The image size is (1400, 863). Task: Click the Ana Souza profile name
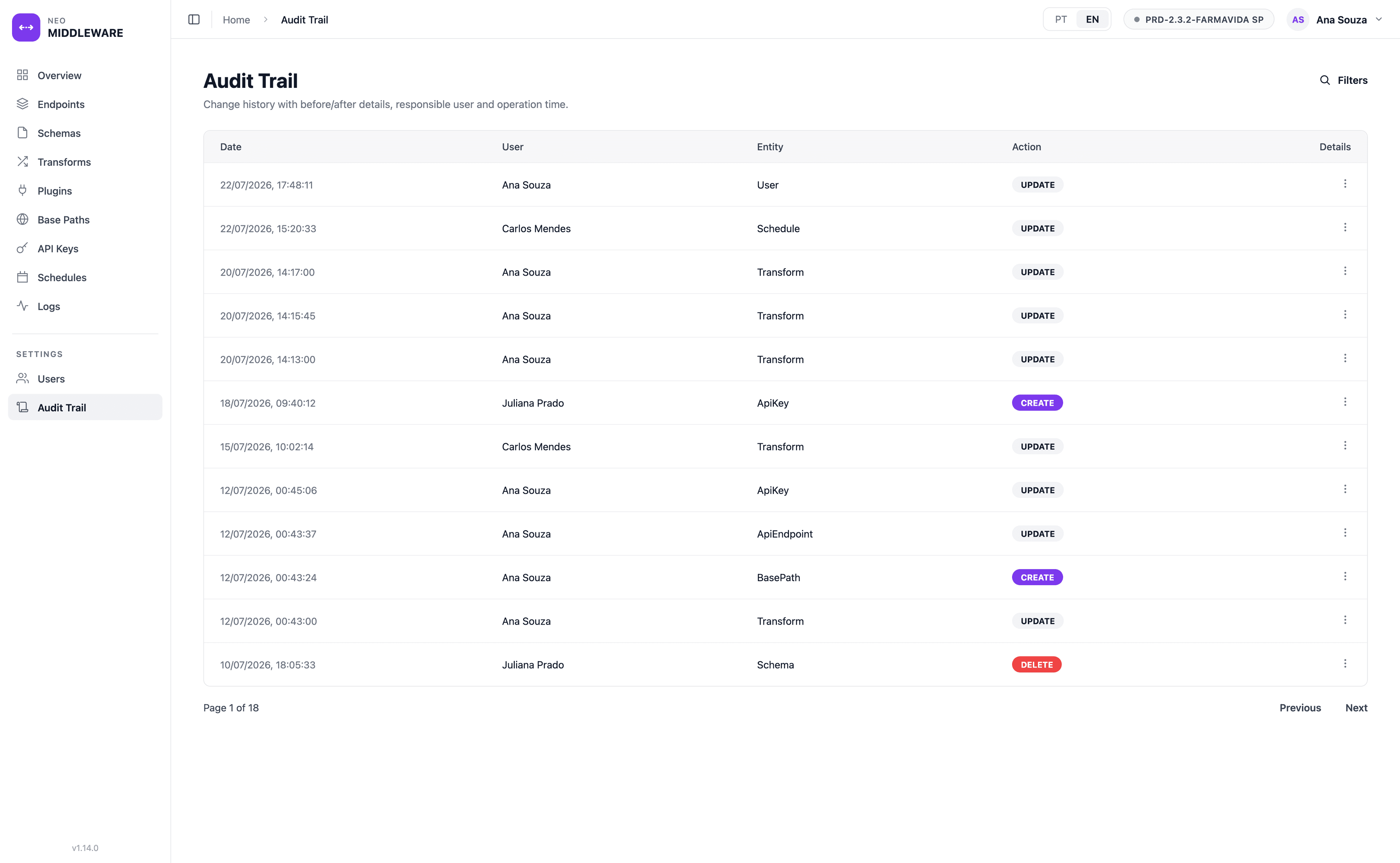click(1341, 20)
